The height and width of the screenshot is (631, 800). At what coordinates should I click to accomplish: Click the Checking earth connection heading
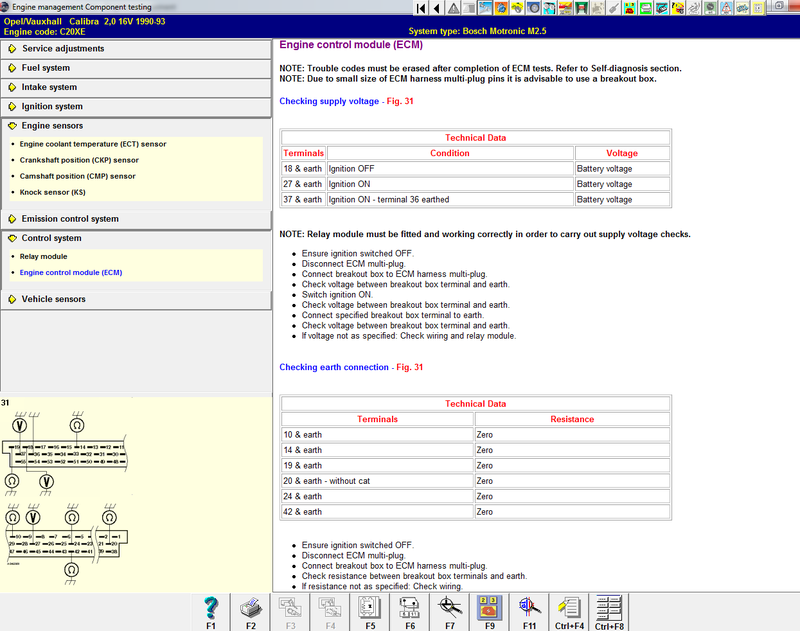click(x=334, y=367)
